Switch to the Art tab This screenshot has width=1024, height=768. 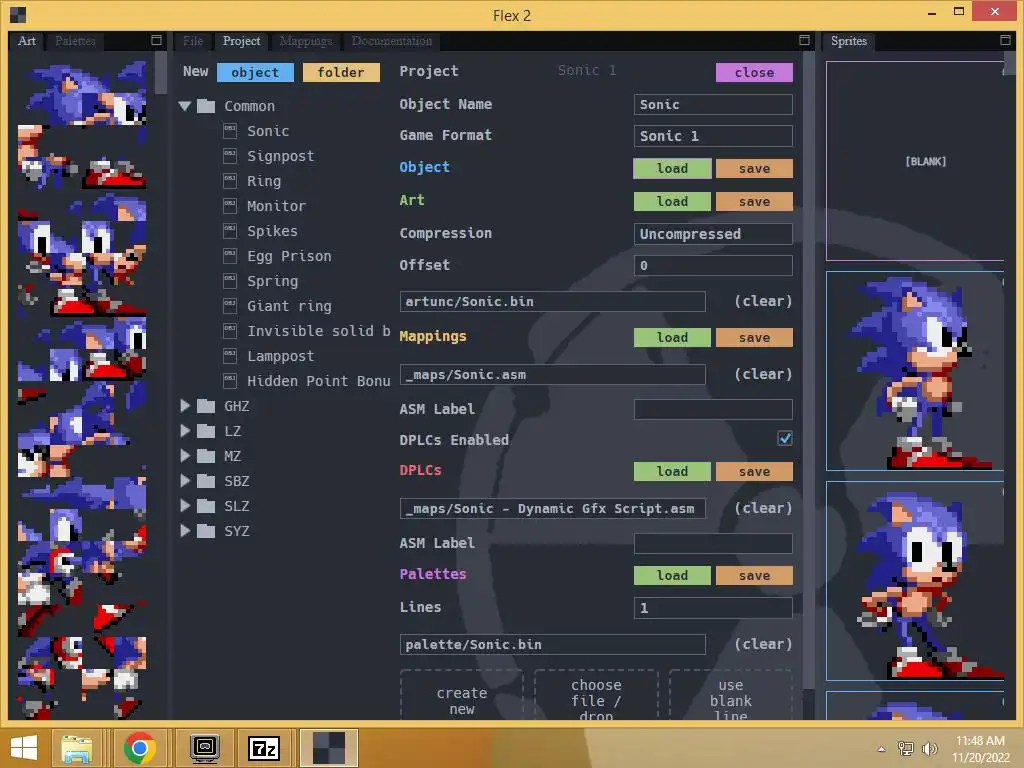[27, 40]
